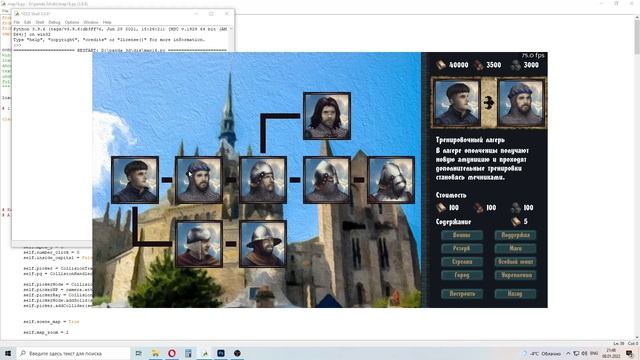The image size is (640, 360).
Task: Click the upgrade arrow between the two panel portraits
Action: coord(489,103)
